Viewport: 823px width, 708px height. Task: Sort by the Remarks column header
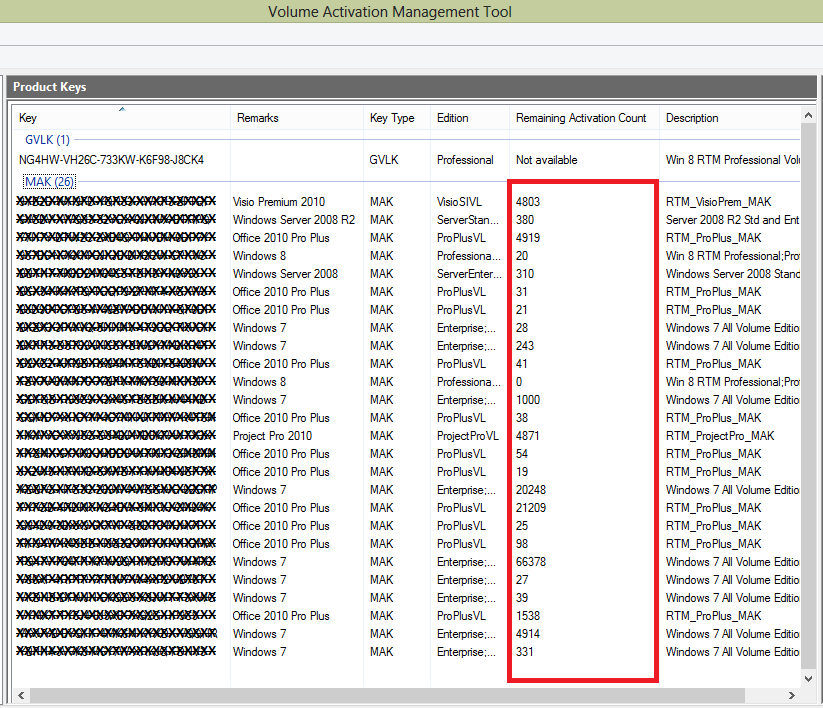click(297, 118)
